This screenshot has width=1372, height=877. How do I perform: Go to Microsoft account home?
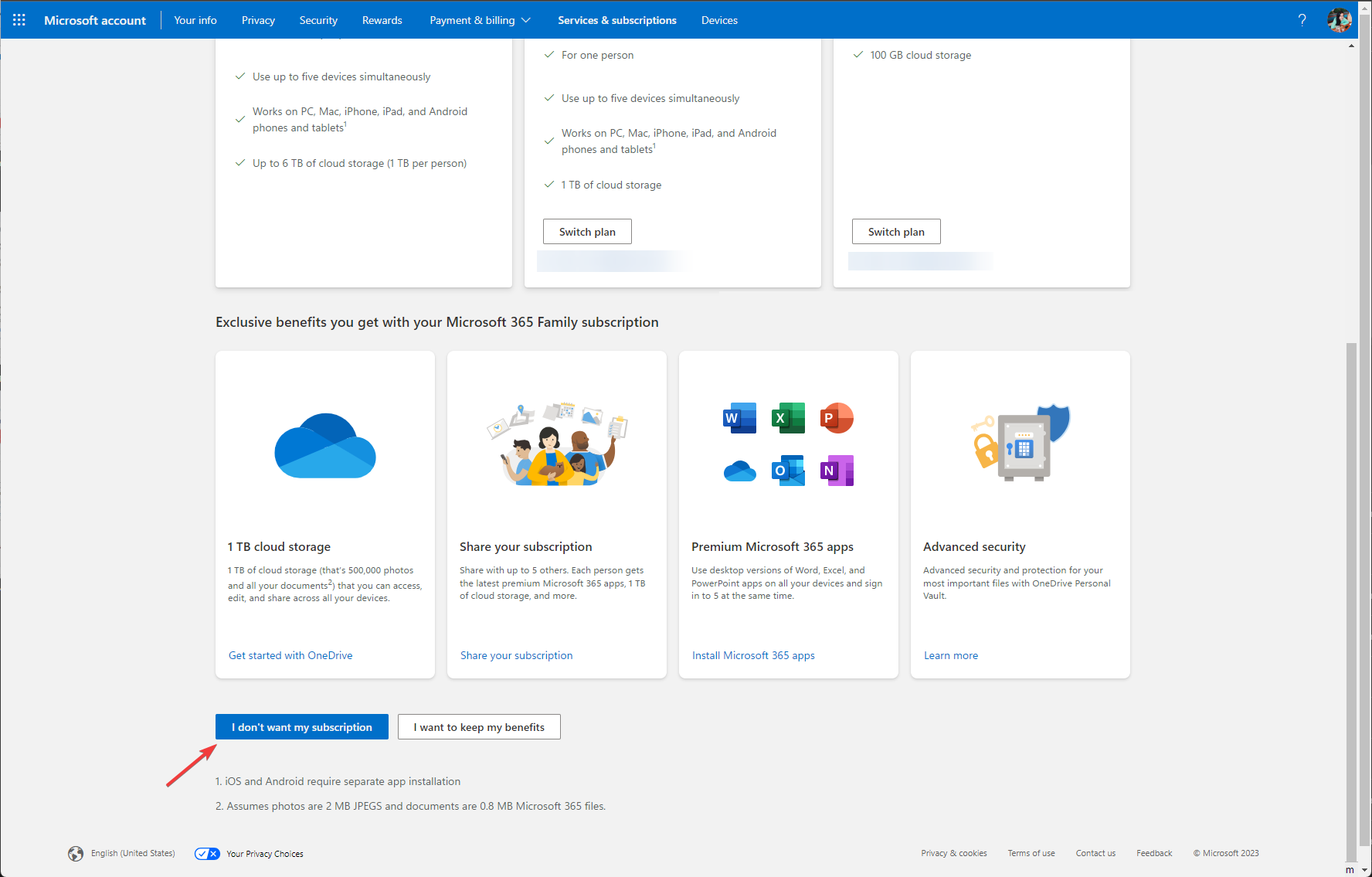pos(95,20)
